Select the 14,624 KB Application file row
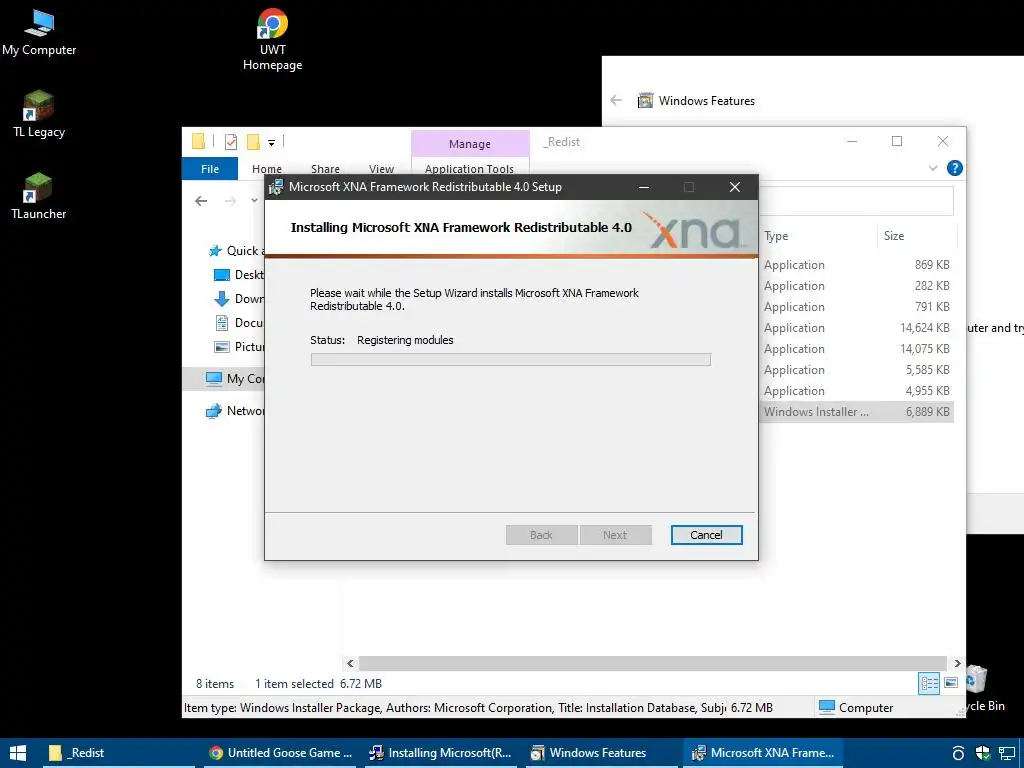 pos(856,327)
